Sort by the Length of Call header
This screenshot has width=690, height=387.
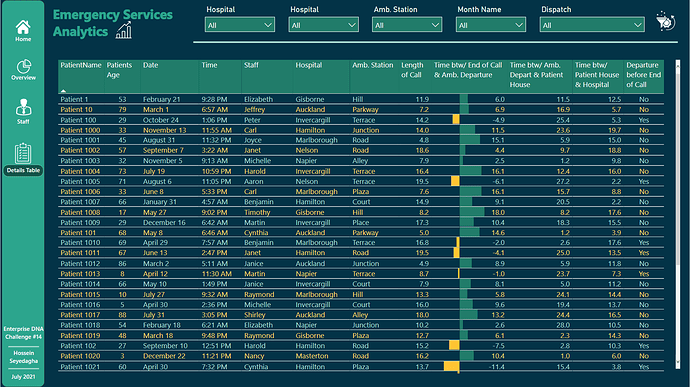[x=412, y=70]
